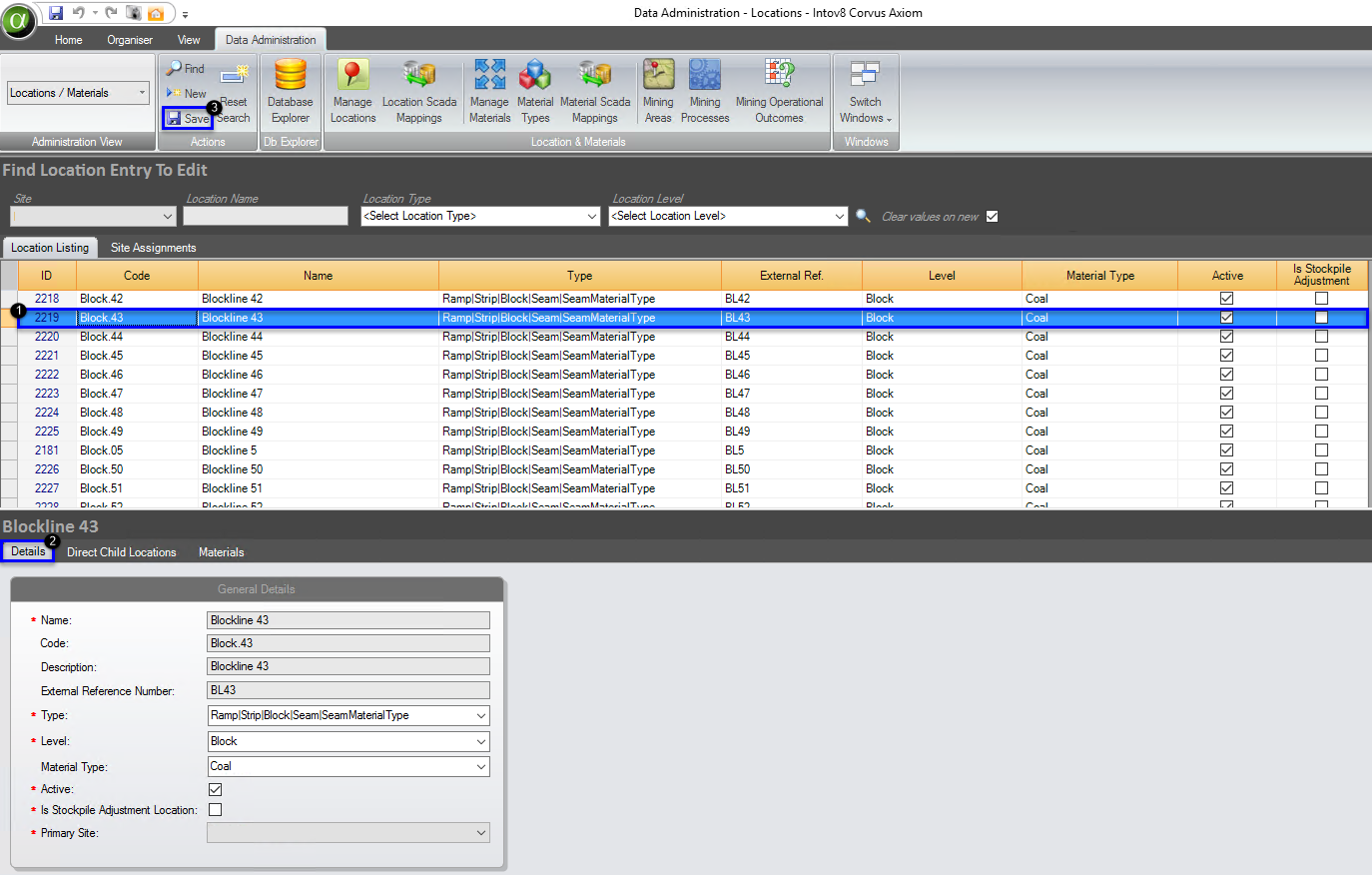Click into the Location Name search field

(265, 216)
